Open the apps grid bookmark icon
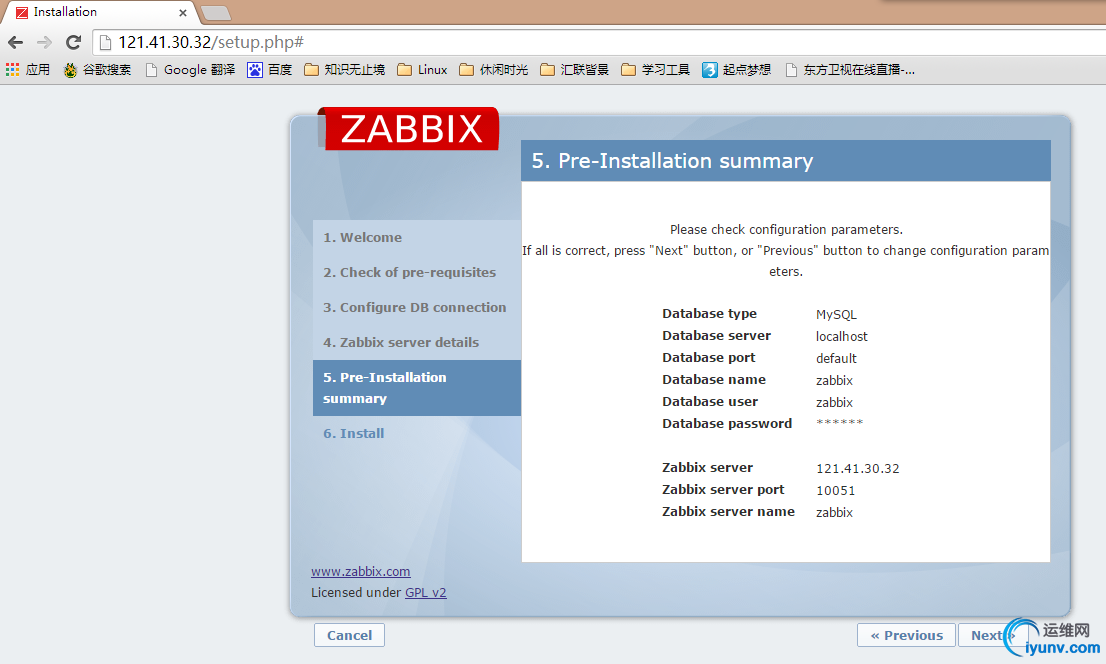 [x=13, y=69]
